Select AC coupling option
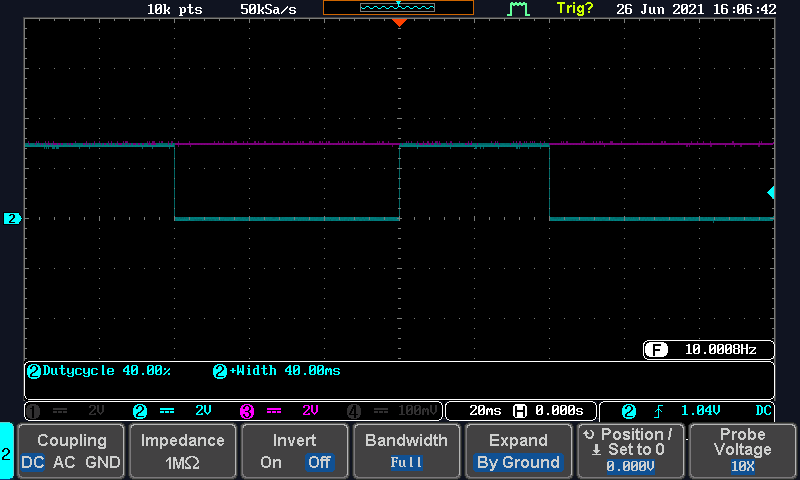The height and width of the screenshot is (480, 800). (64, 462)
